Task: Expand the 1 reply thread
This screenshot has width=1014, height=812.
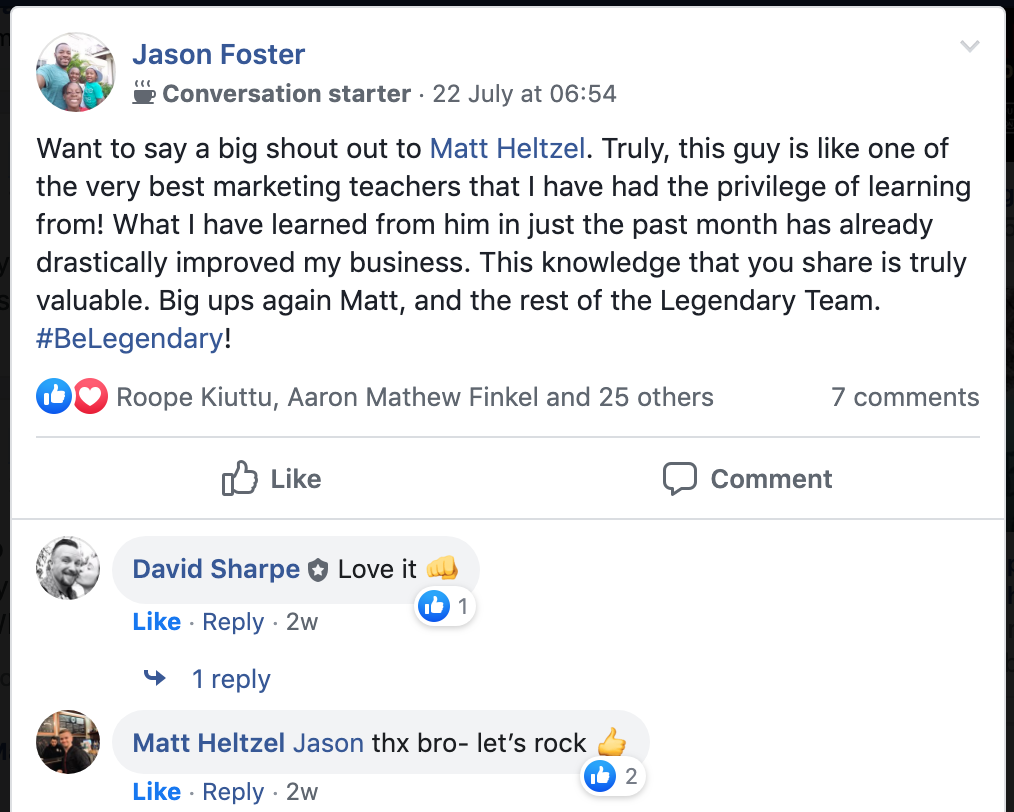Action: click(230, 679)
